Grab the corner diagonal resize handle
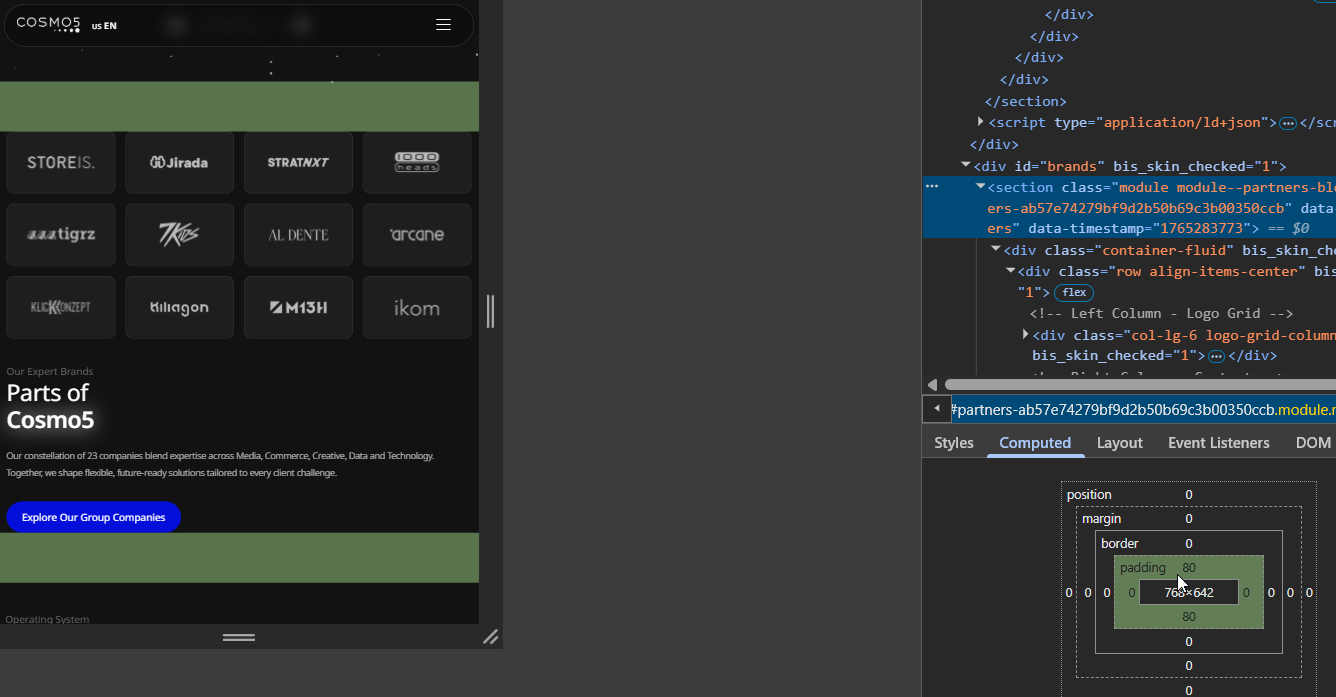The image size is (1336, 697). pyautogui.click(x=491, y=637)
